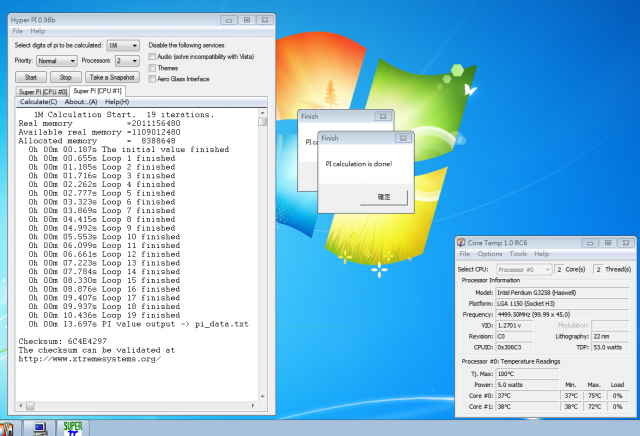Click the Core #0 temperature 37°C field

527,396
